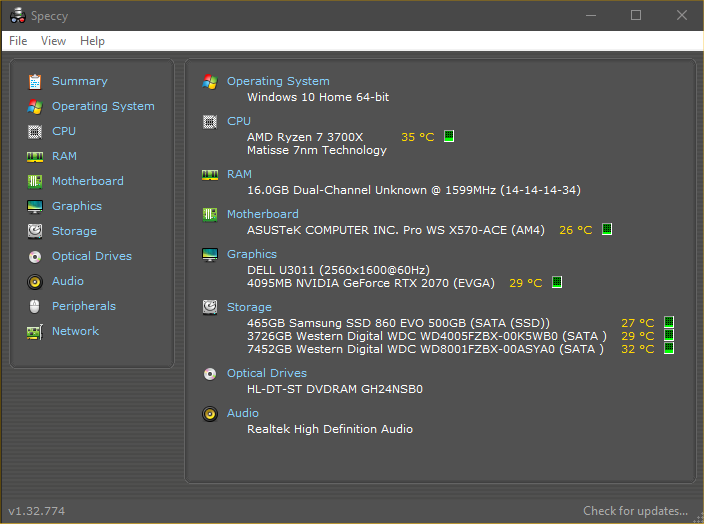
Task: Click 'HL-DT-ST DVDRAM GH24NSB0' text
Action: tap(335, 389)
